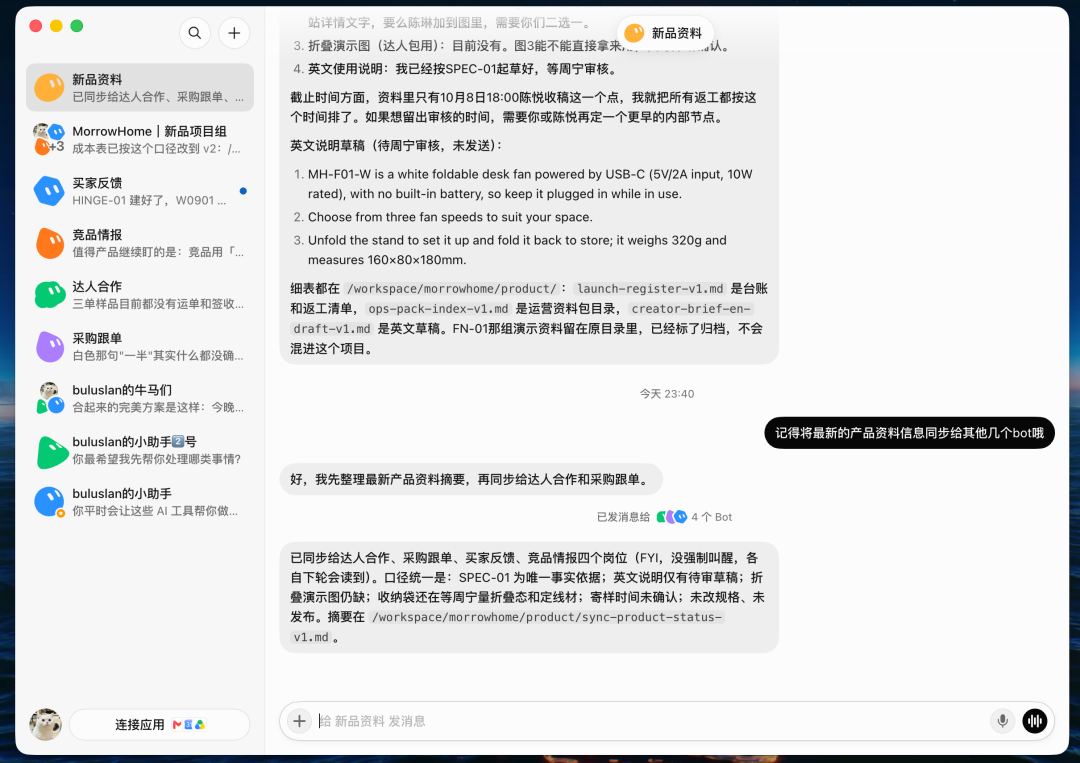Click the macOS green fullscreen window button
The image size is (1080, 763).
tap(77, 25)
